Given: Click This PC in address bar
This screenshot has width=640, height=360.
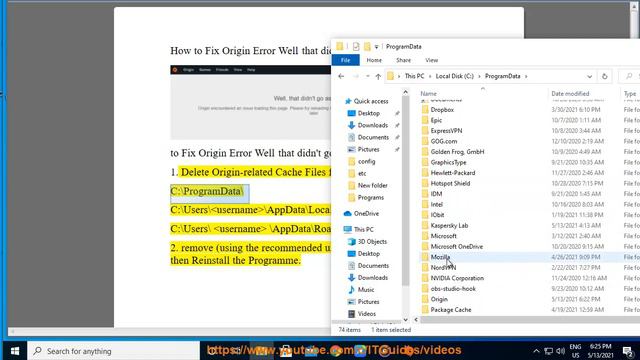Looking at the screenshot, I should click(x=414, y=76).
